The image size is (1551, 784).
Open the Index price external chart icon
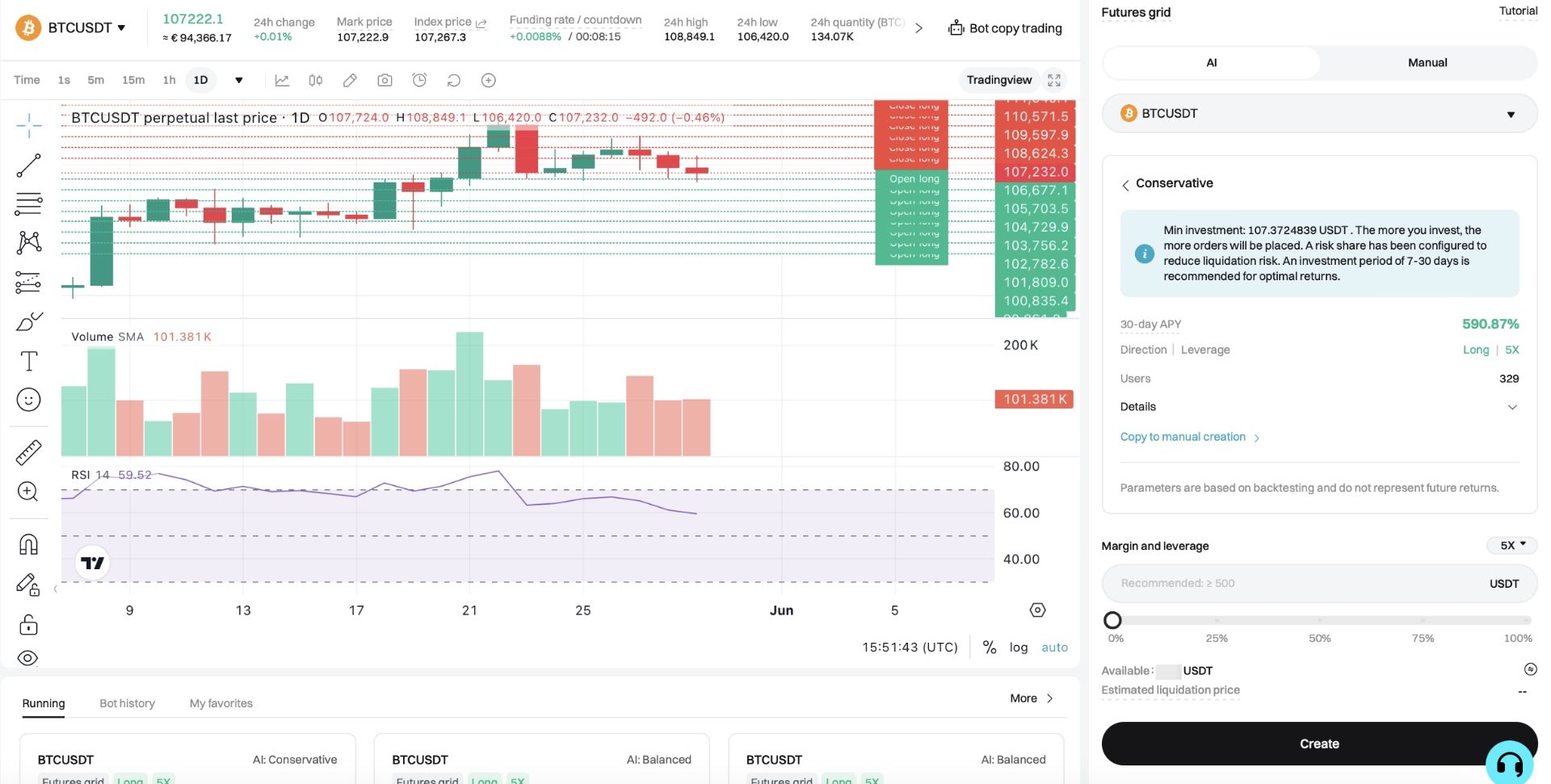(x=481, y=23)
